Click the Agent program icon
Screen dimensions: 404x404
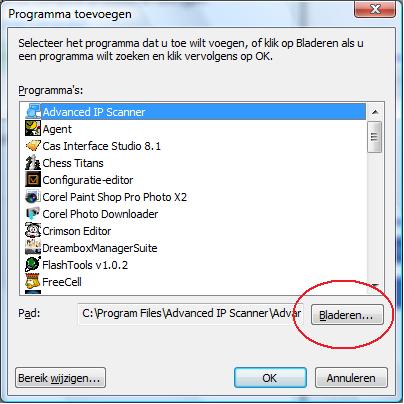point(33,129)
